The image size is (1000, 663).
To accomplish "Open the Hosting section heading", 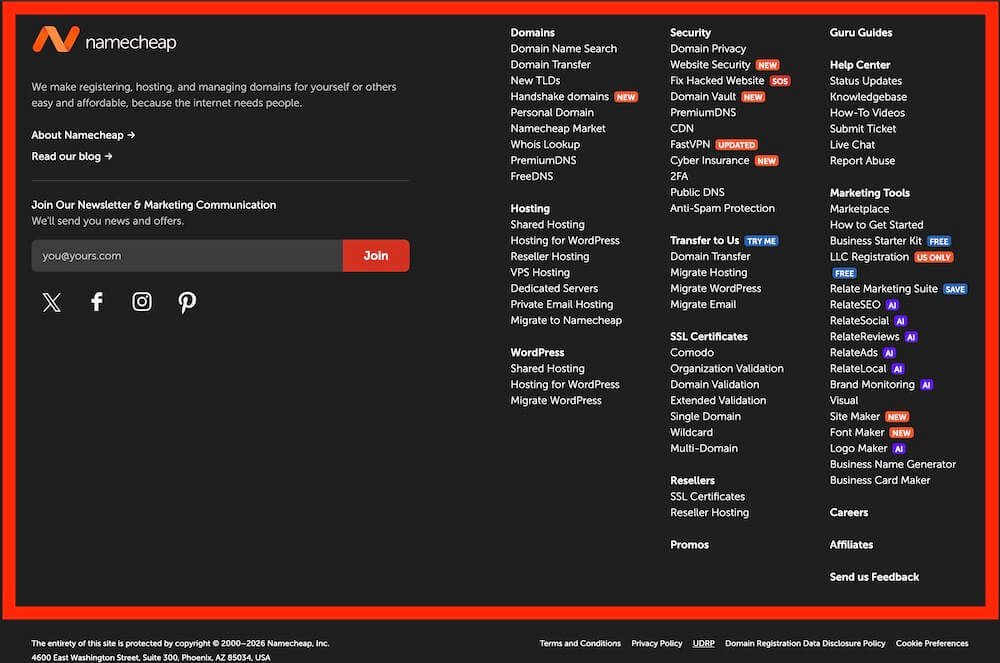I will 529,208.
